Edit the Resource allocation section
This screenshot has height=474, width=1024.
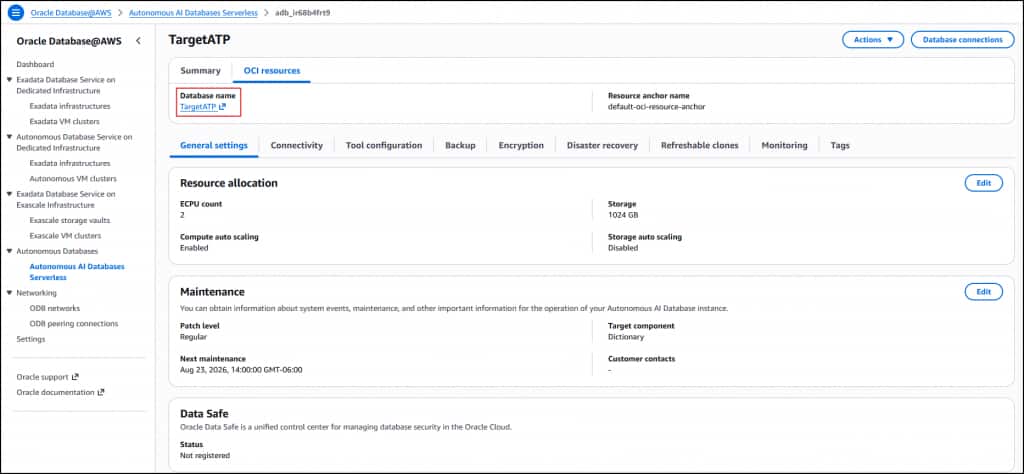pyautogui.click(x=984, y=183)
